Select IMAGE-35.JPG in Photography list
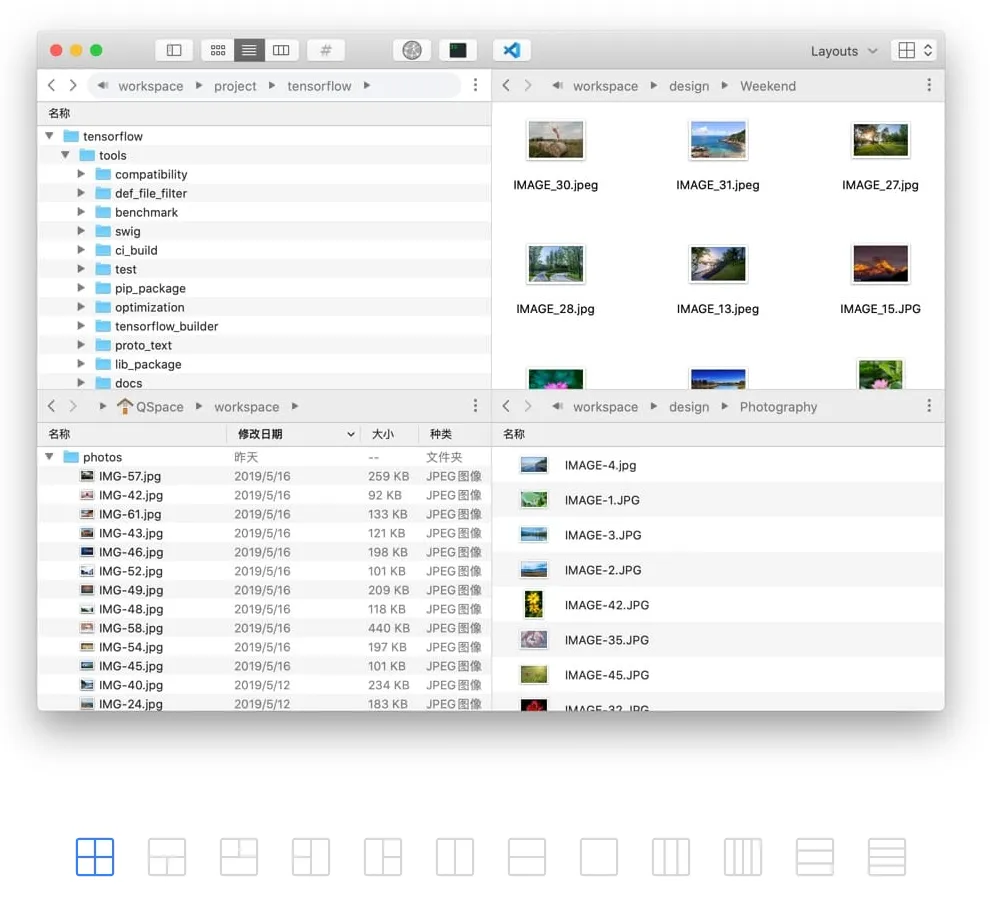This screenshot has height=924, width=990. click(x=719, y=640)
